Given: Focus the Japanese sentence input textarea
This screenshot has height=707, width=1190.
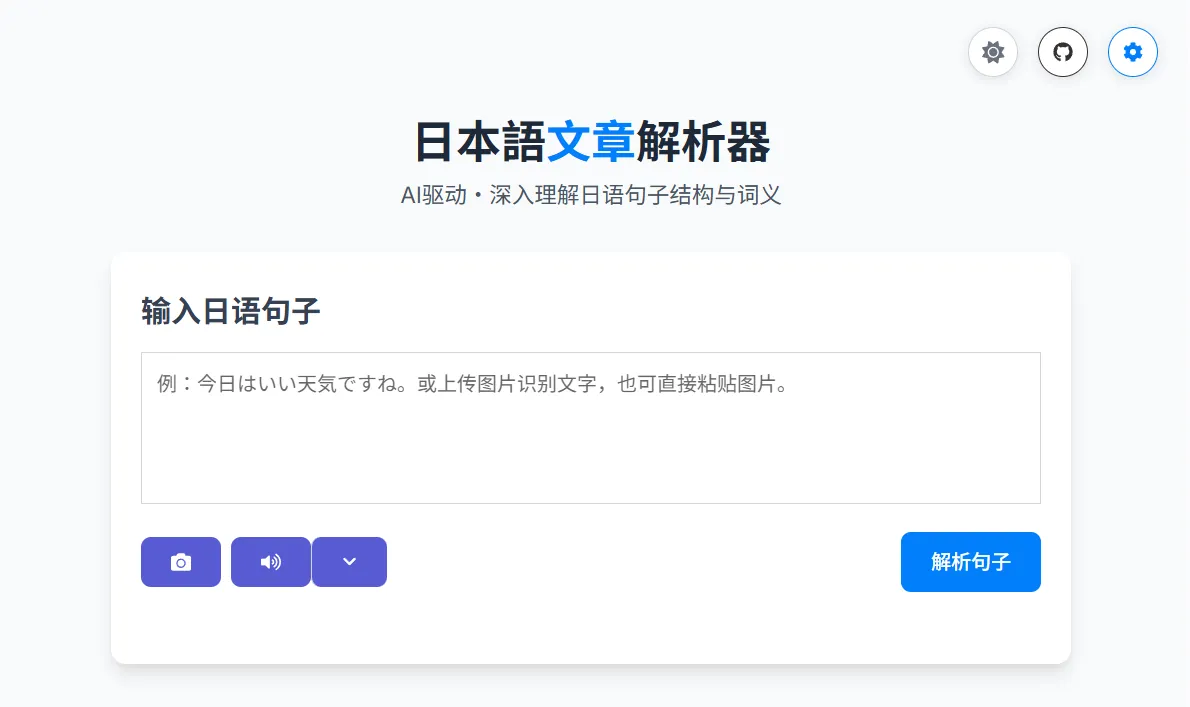Looking at the screenshot, I should 590,428.
